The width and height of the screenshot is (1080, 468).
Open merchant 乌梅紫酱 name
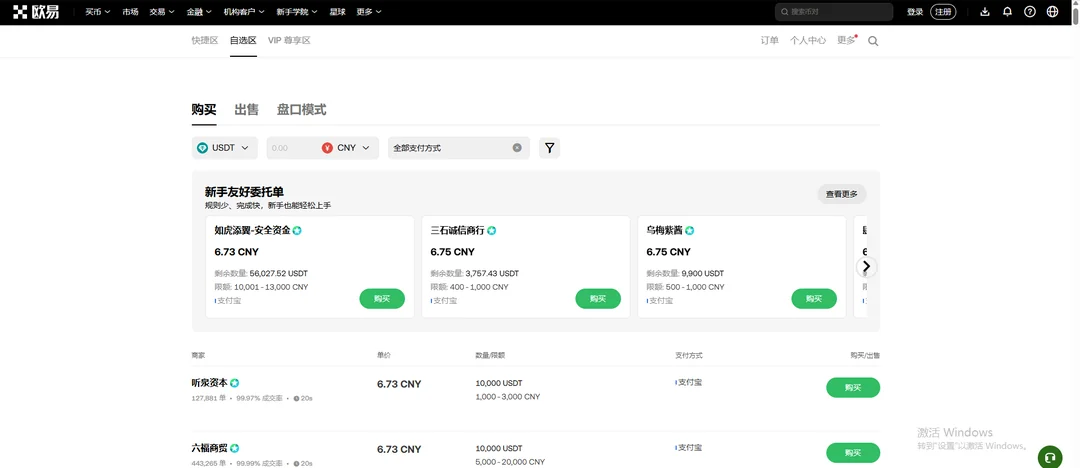(x=665, y=230)
